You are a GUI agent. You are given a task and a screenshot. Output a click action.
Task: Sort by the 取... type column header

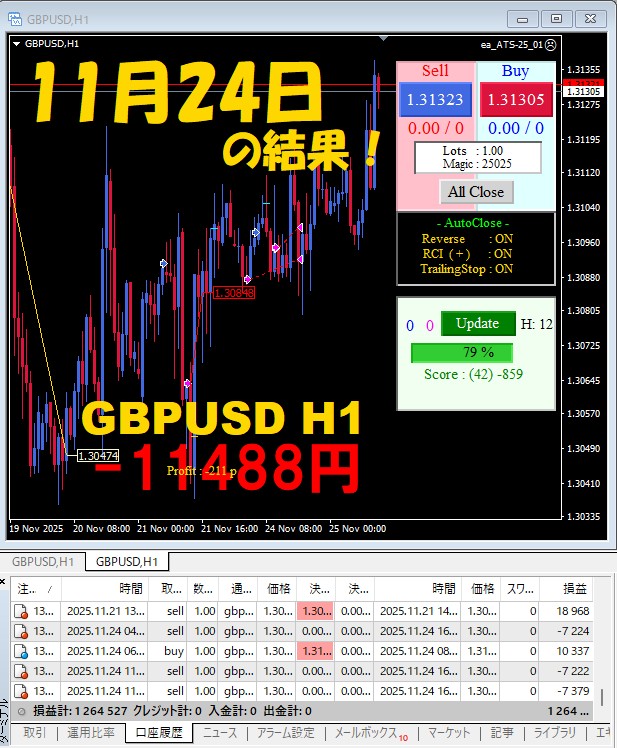click(x=168, y=589)
